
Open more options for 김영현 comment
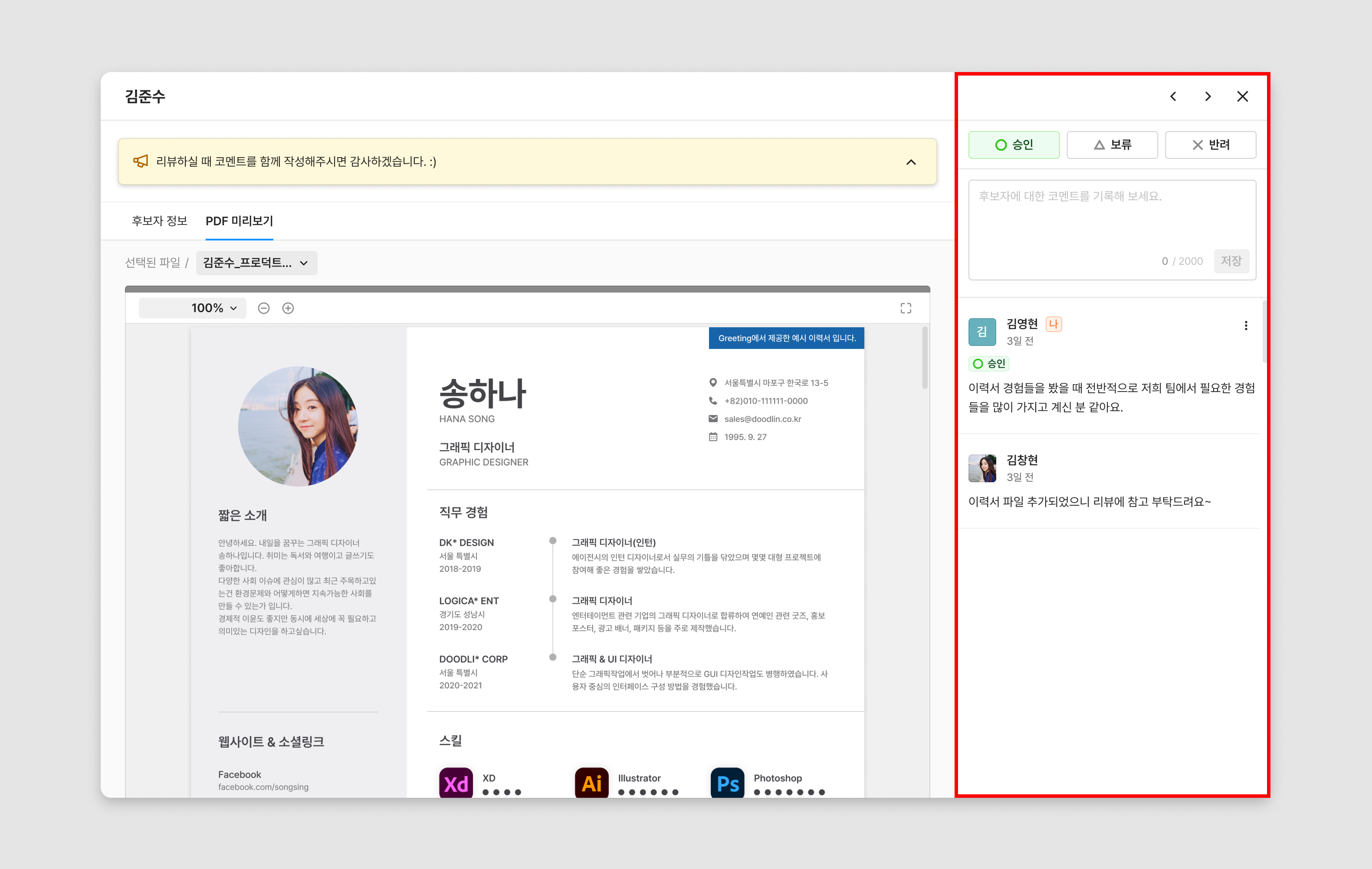point(1245,326)
